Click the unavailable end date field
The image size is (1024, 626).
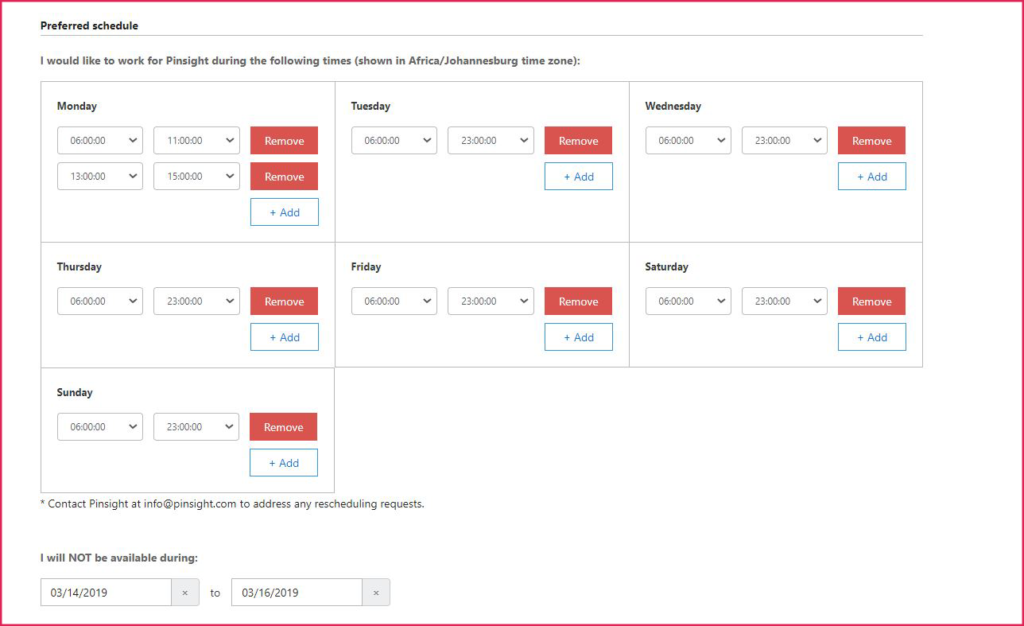point(296,593)
